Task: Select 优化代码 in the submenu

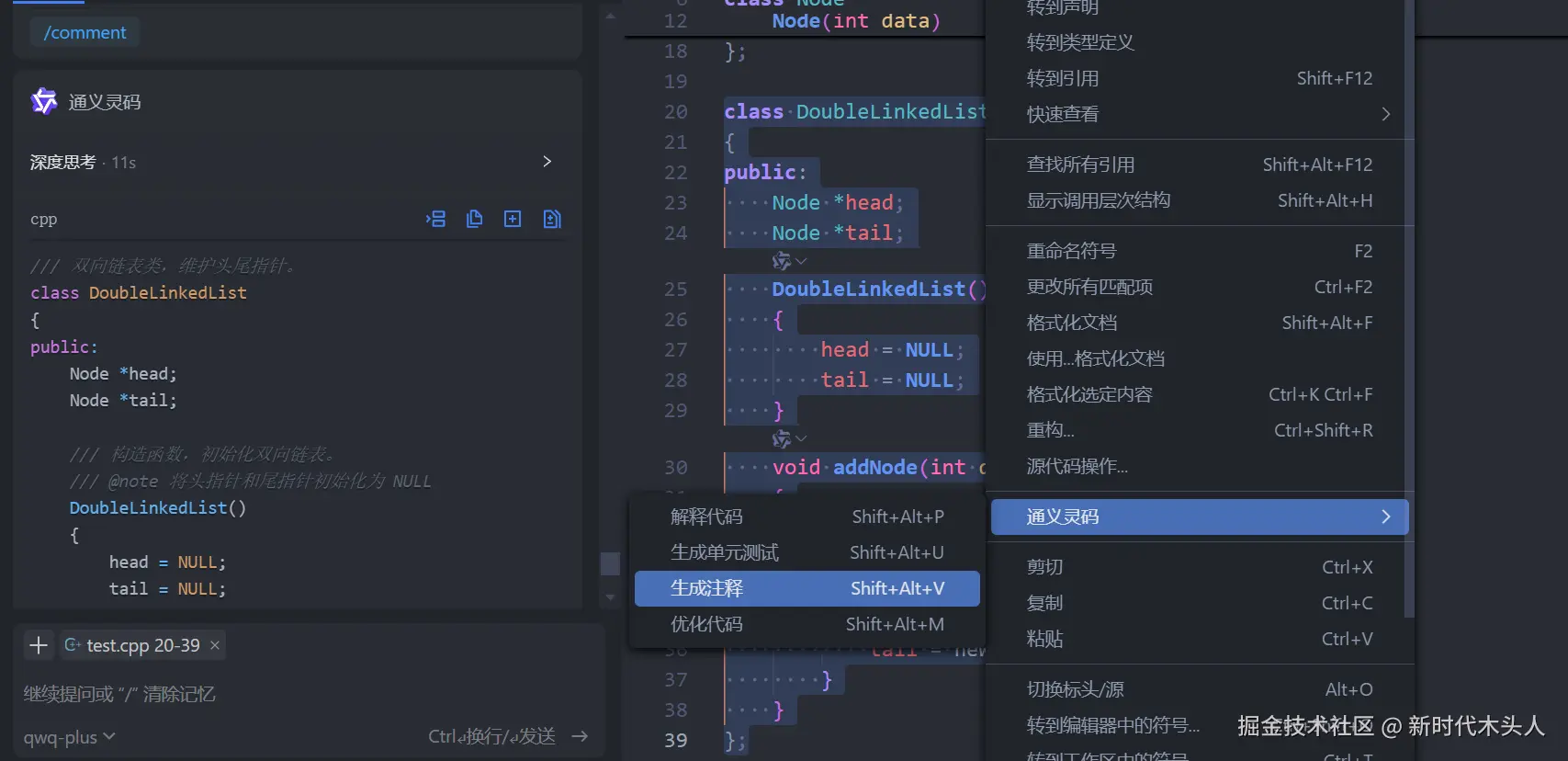Action: 807,624
